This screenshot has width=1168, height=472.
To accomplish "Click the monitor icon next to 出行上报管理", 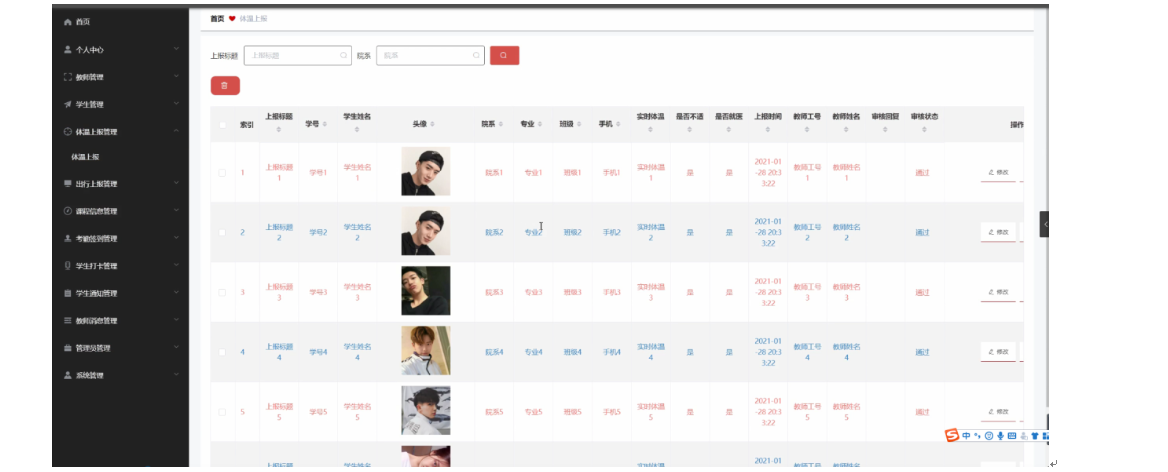I will click(68, 184).
